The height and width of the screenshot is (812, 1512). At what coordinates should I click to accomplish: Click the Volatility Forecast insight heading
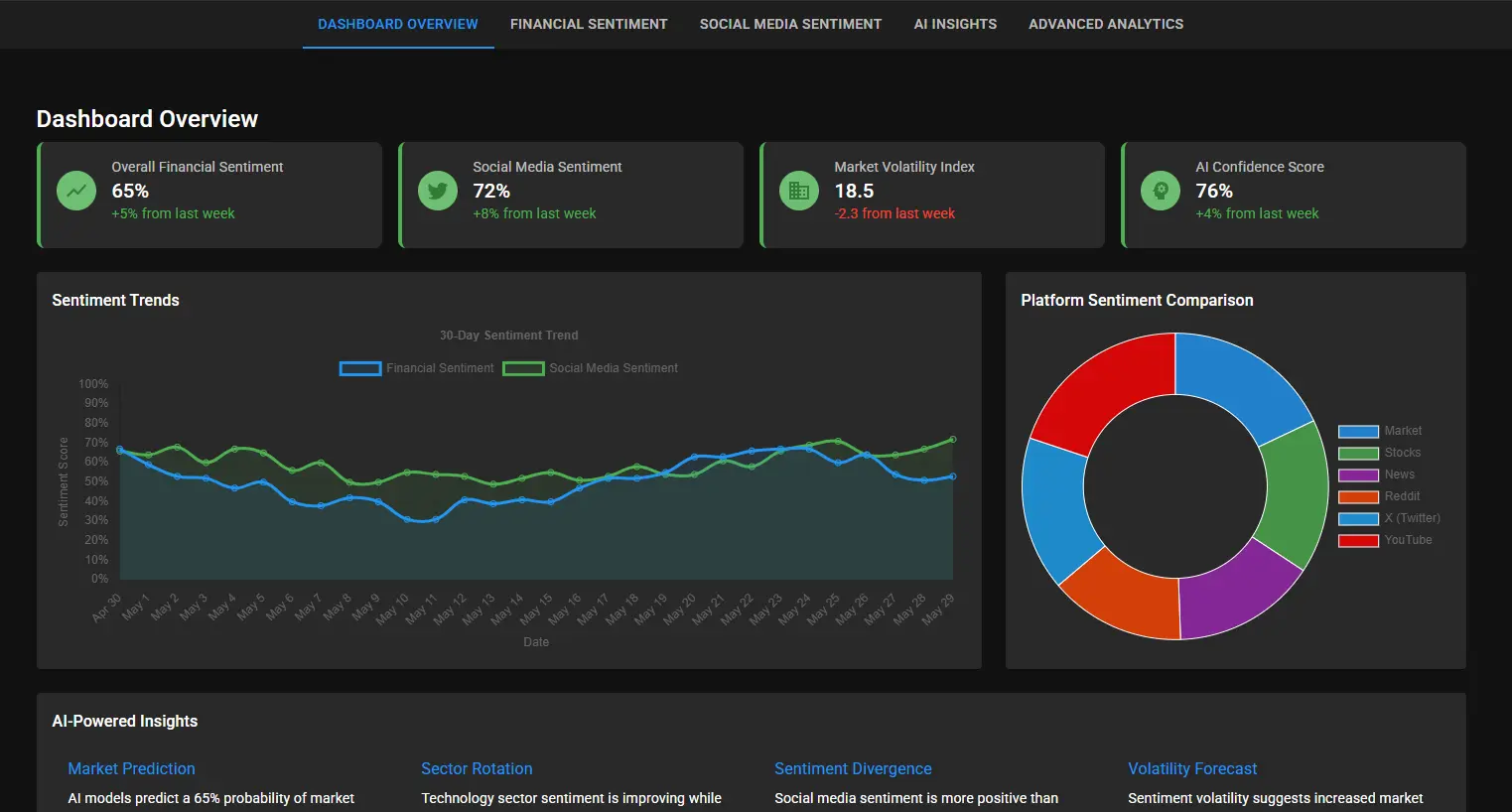click(x=1192, y=768)
